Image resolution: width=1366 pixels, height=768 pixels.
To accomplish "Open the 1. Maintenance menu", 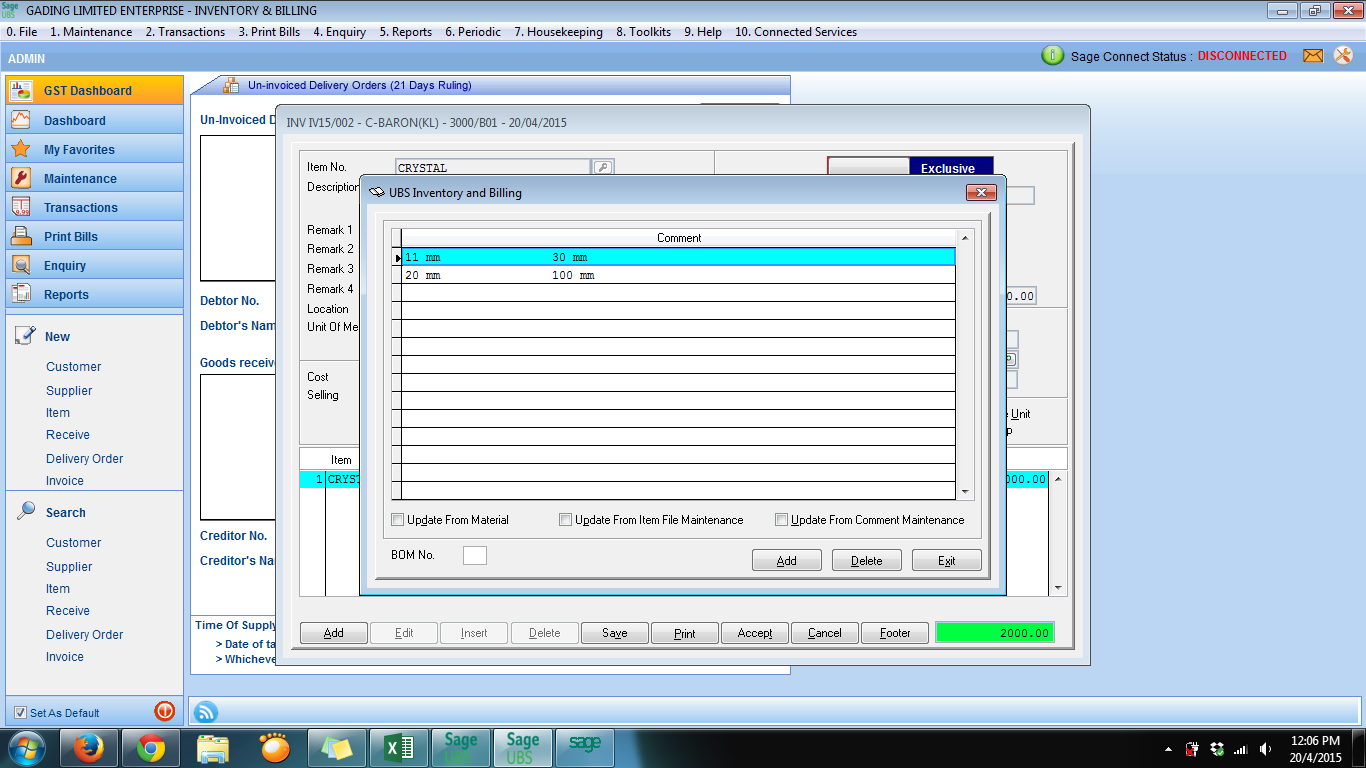I will [x=91, y=32].
